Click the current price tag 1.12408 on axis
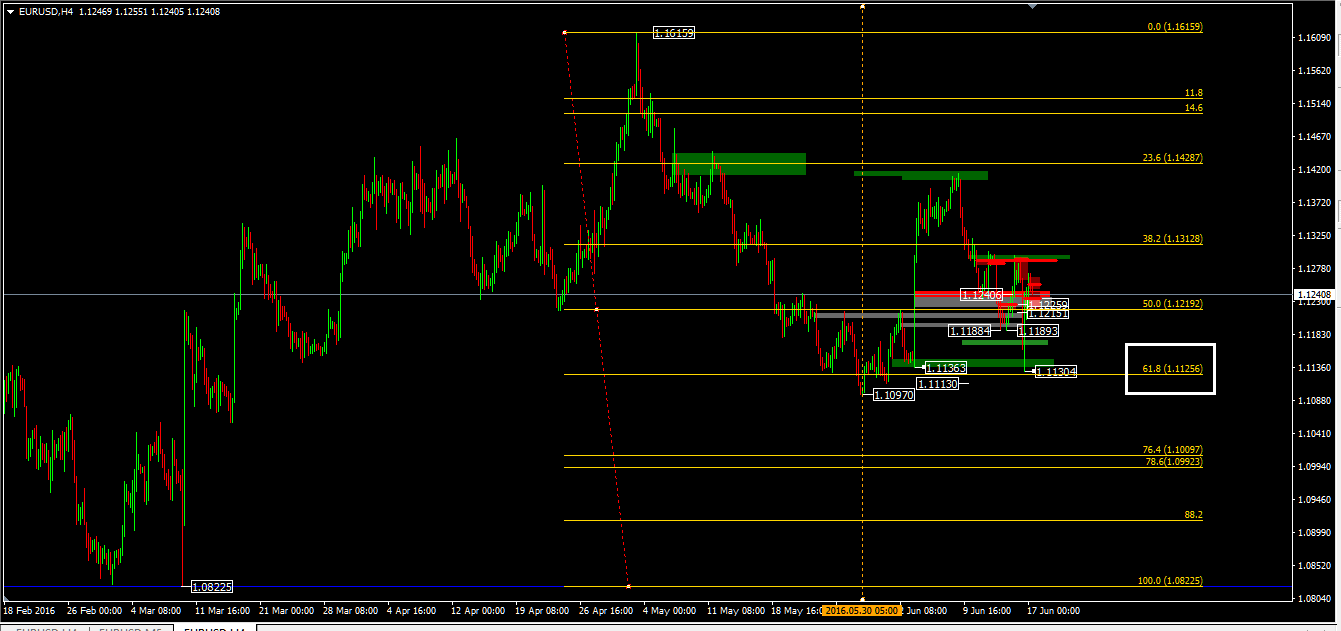Screen dimensions: 1341x631 (x=1314, y=295)
